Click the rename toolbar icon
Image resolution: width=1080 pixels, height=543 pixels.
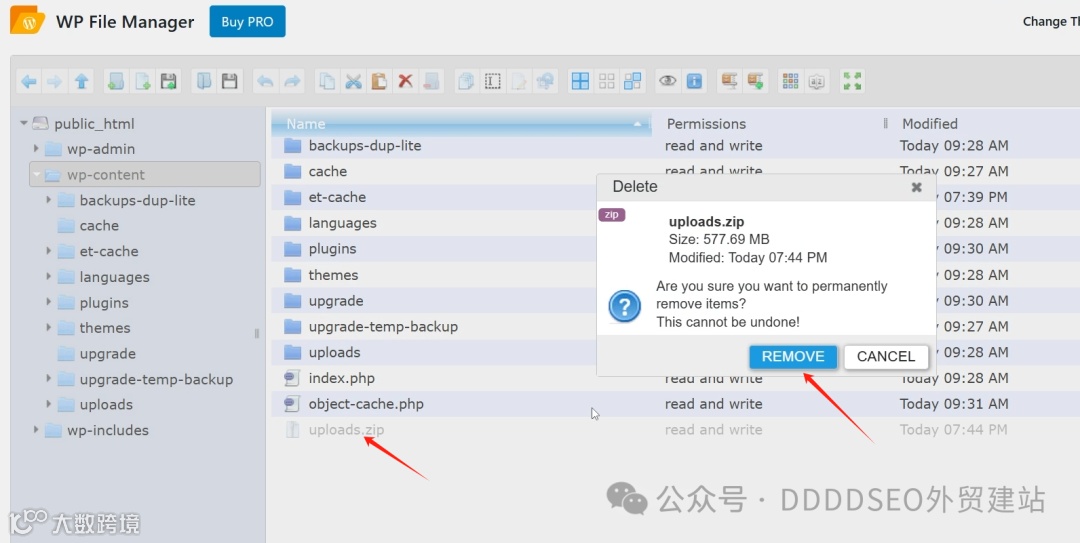click(x=492, y=81)
